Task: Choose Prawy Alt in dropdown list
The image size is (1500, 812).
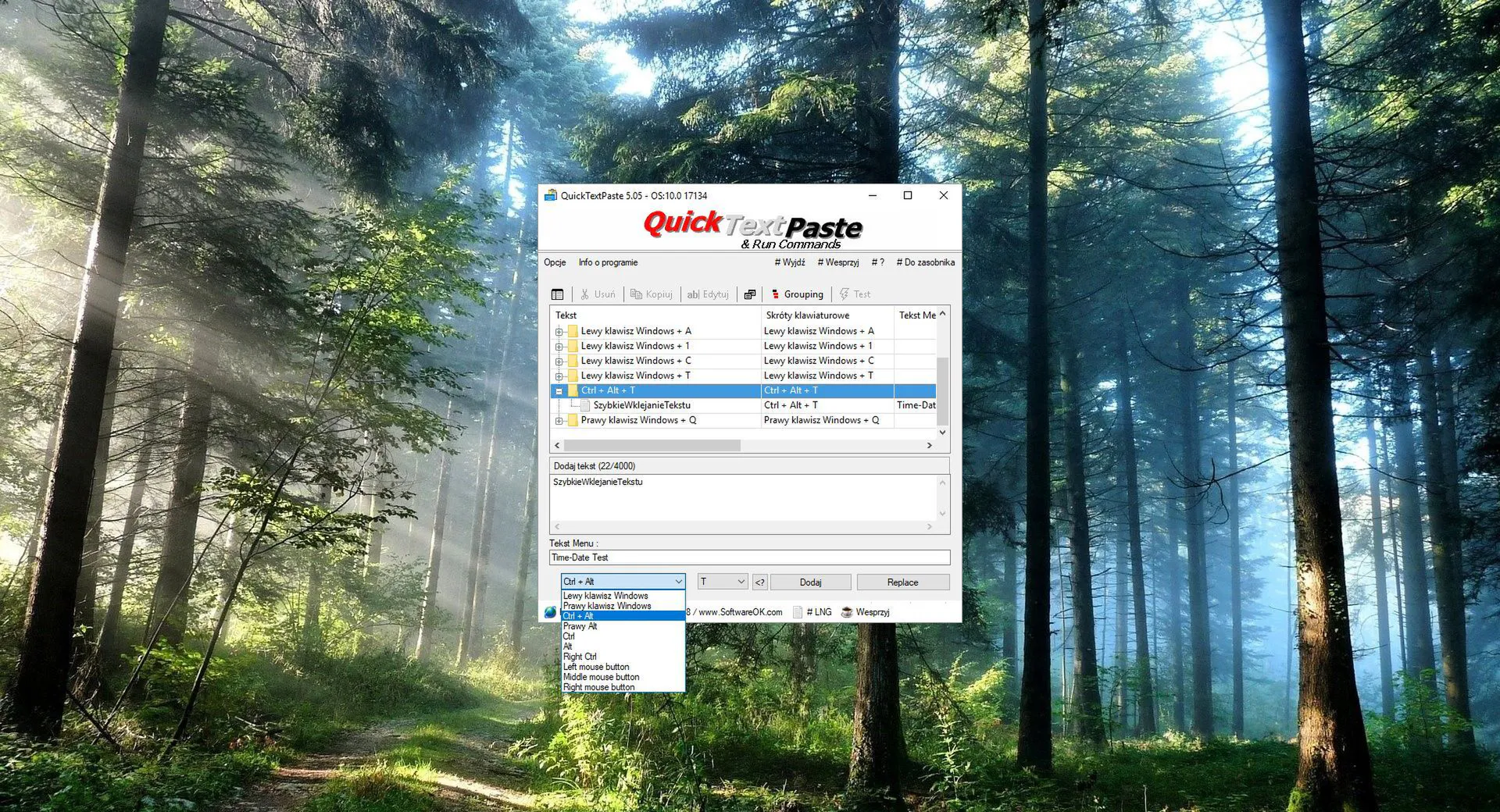Action: tap(623, 626)
